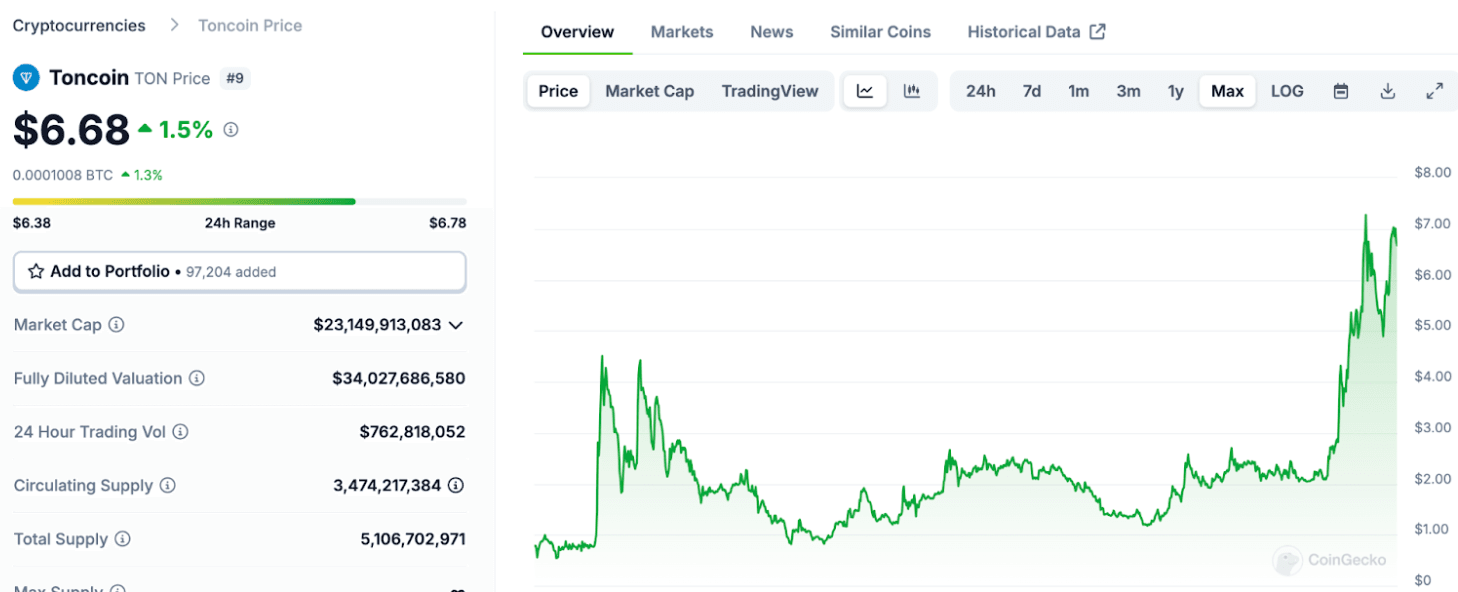The width and height of the screenshot is (1458, 592).
Task: Toggle LOG scale on chart
Action: click(1286, 91)
